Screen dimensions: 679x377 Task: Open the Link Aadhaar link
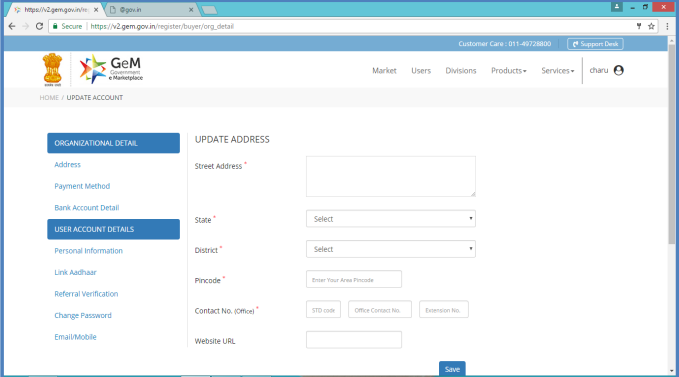click(75, 272)
